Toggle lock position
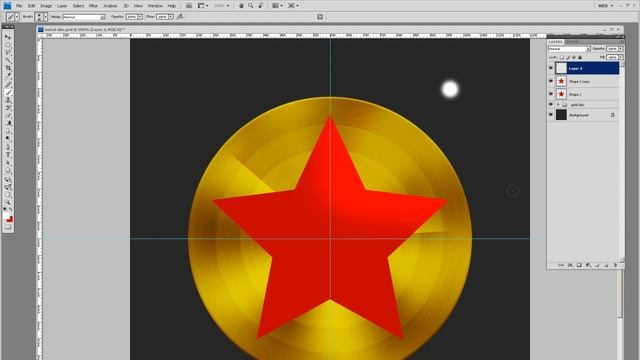 coord(574,58)
